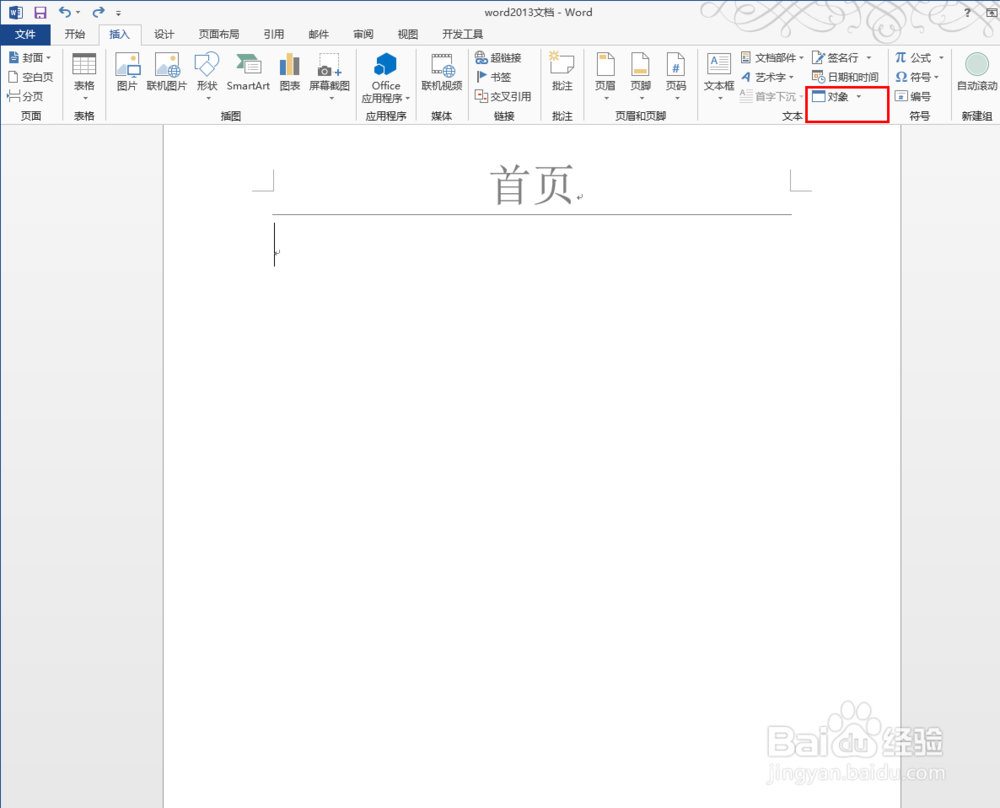The height and width of the screenshot is (808, 1000).
Task: Click the Auto Scroll (自动滚动) button
Action: (x=976, y=72)
